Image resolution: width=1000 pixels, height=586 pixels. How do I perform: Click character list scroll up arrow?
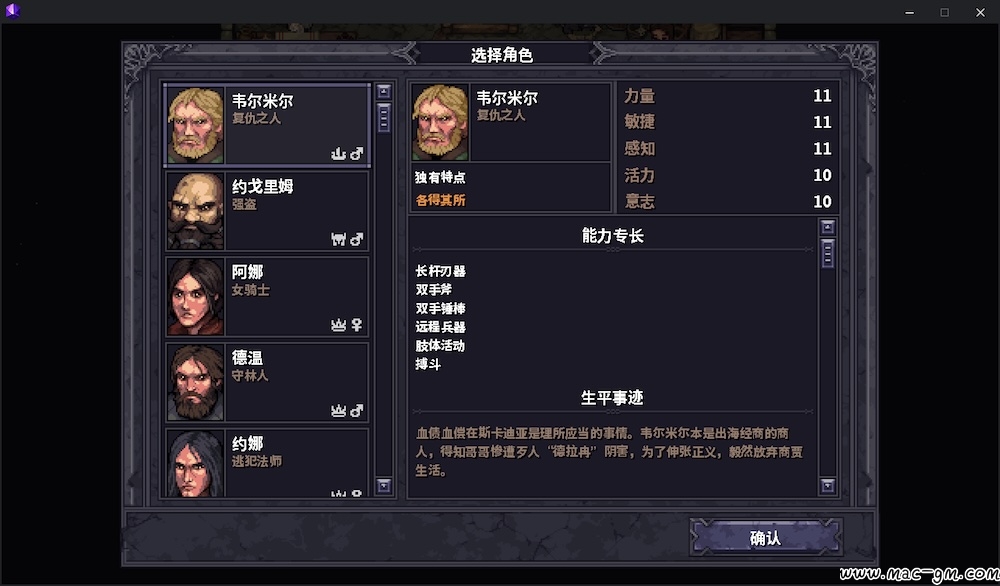point(383,92)
